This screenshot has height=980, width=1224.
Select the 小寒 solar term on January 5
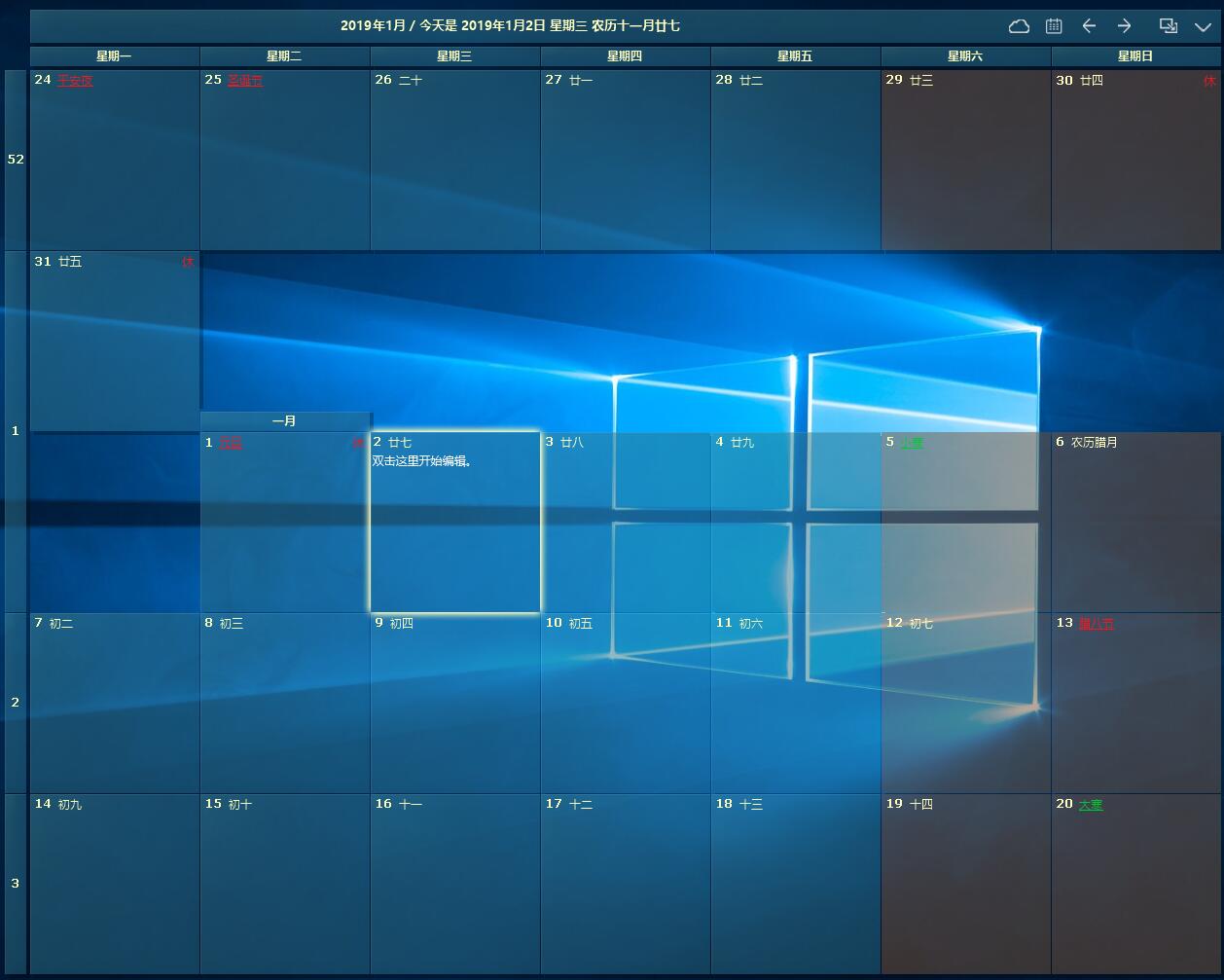tap(911, 441)
